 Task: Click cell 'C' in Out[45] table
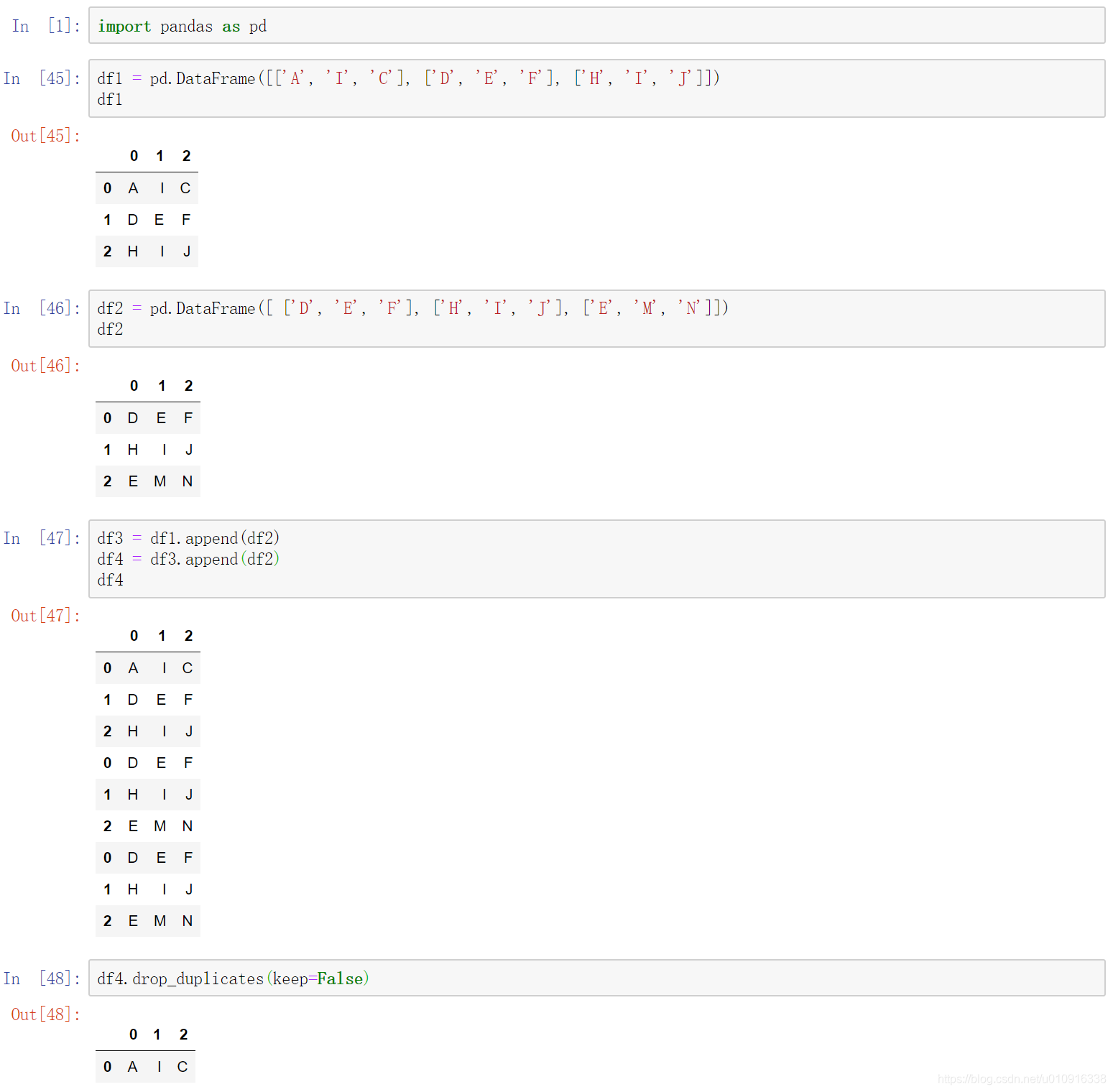[x=185, y=188]
